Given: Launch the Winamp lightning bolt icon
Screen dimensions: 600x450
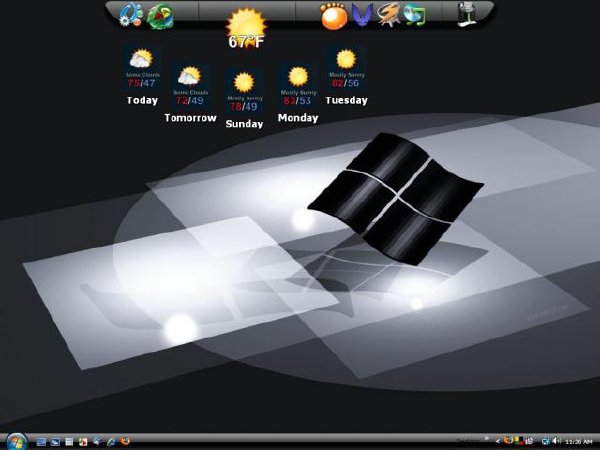Looking at the screenshot, I should [388, 15].
